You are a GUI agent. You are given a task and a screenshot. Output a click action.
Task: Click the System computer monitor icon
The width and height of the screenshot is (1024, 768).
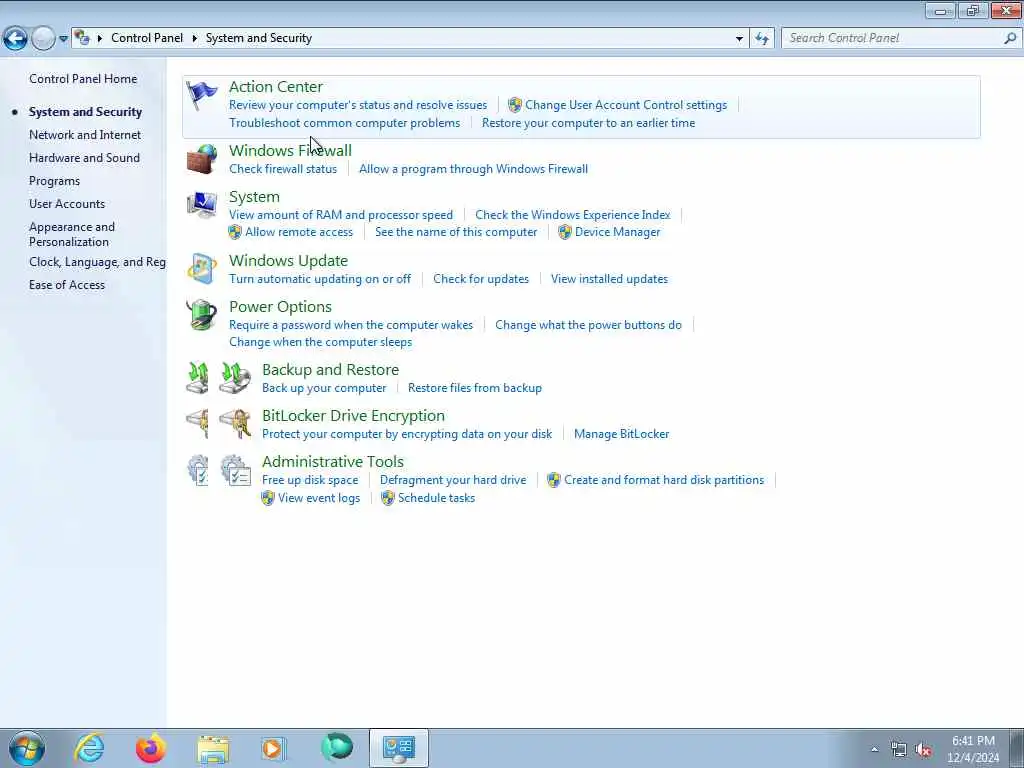pos(202,205)
